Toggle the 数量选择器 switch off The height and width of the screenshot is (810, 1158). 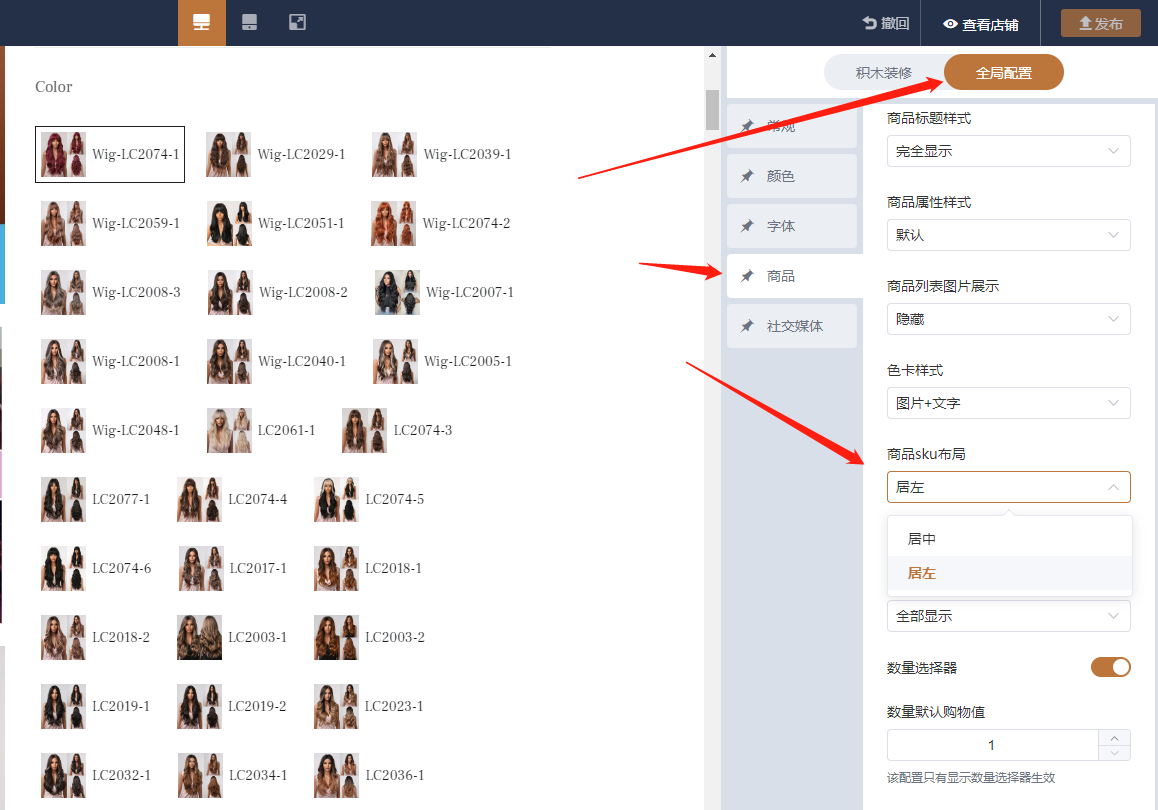tap(1110, 667)
